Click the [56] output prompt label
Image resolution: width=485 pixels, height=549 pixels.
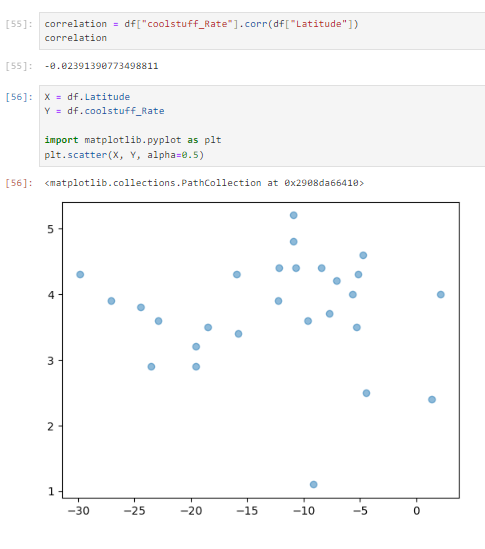click(19, 183)
